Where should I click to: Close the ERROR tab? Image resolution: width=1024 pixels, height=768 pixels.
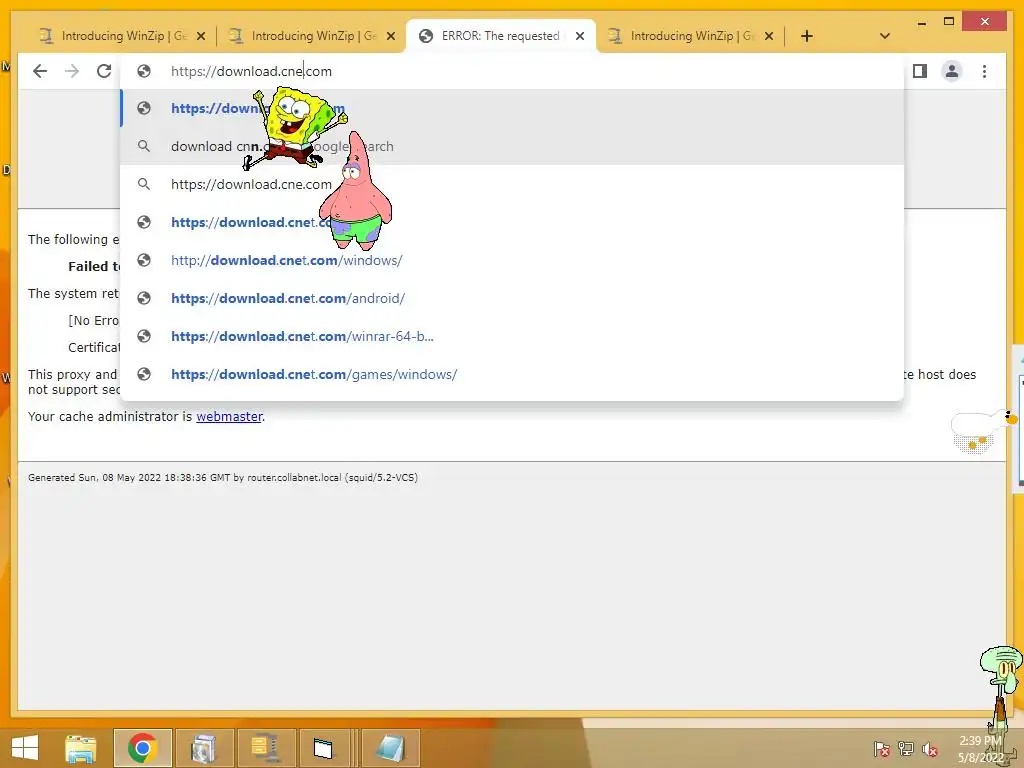(579, 36)
